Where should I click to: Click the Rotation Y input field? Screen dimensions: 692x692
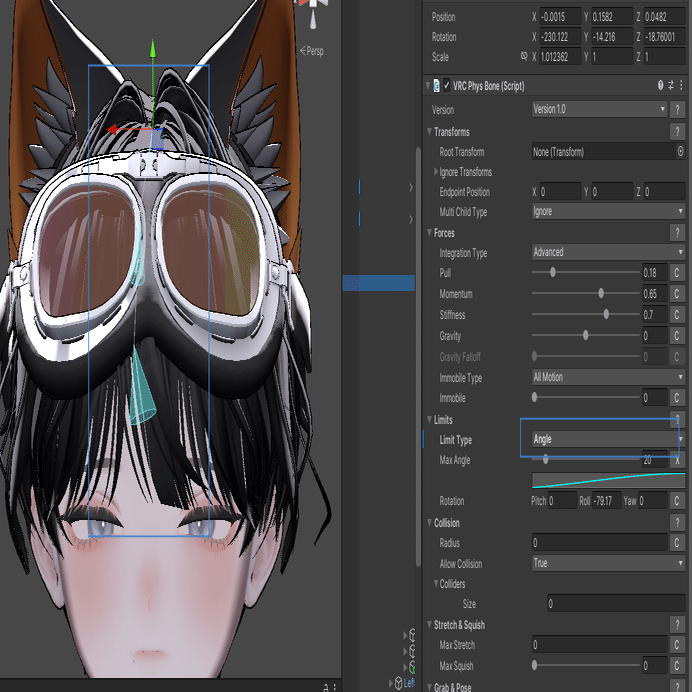[x=612, y=37]
